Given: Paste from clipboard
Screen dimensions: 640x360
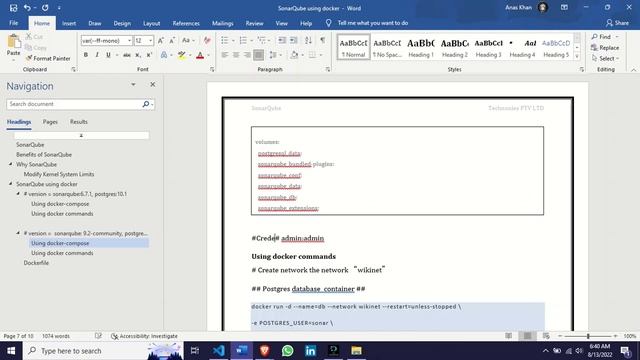Looking at the screenshot, I should click(x=13, y=46).
